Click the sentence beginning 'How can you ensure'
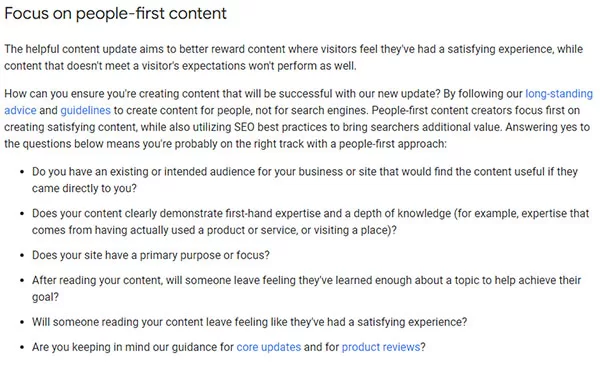This screenshot has height=369, width=600. click(222, 94)
